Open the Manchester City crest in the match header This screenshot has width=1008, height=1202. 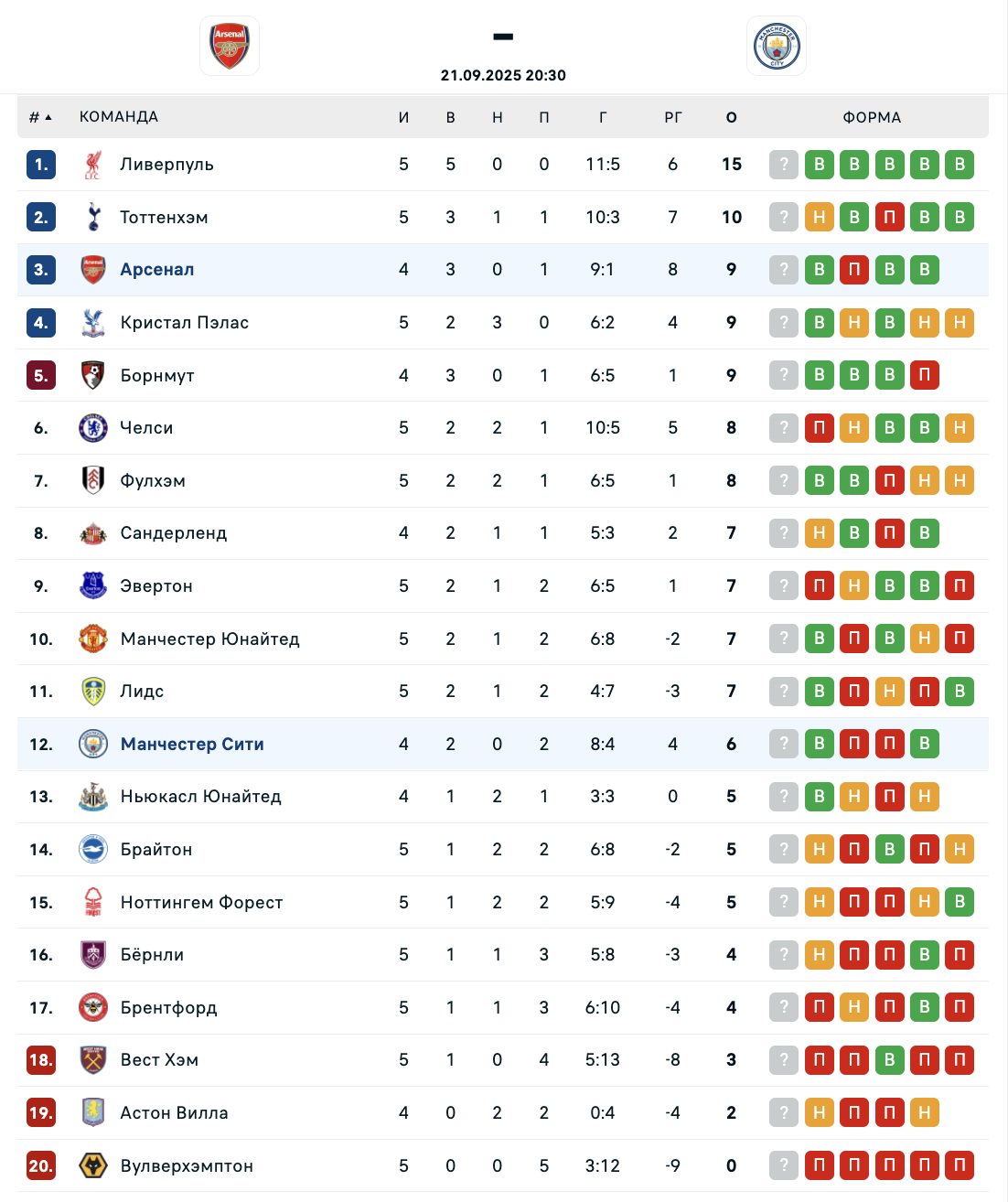[777, 46]
